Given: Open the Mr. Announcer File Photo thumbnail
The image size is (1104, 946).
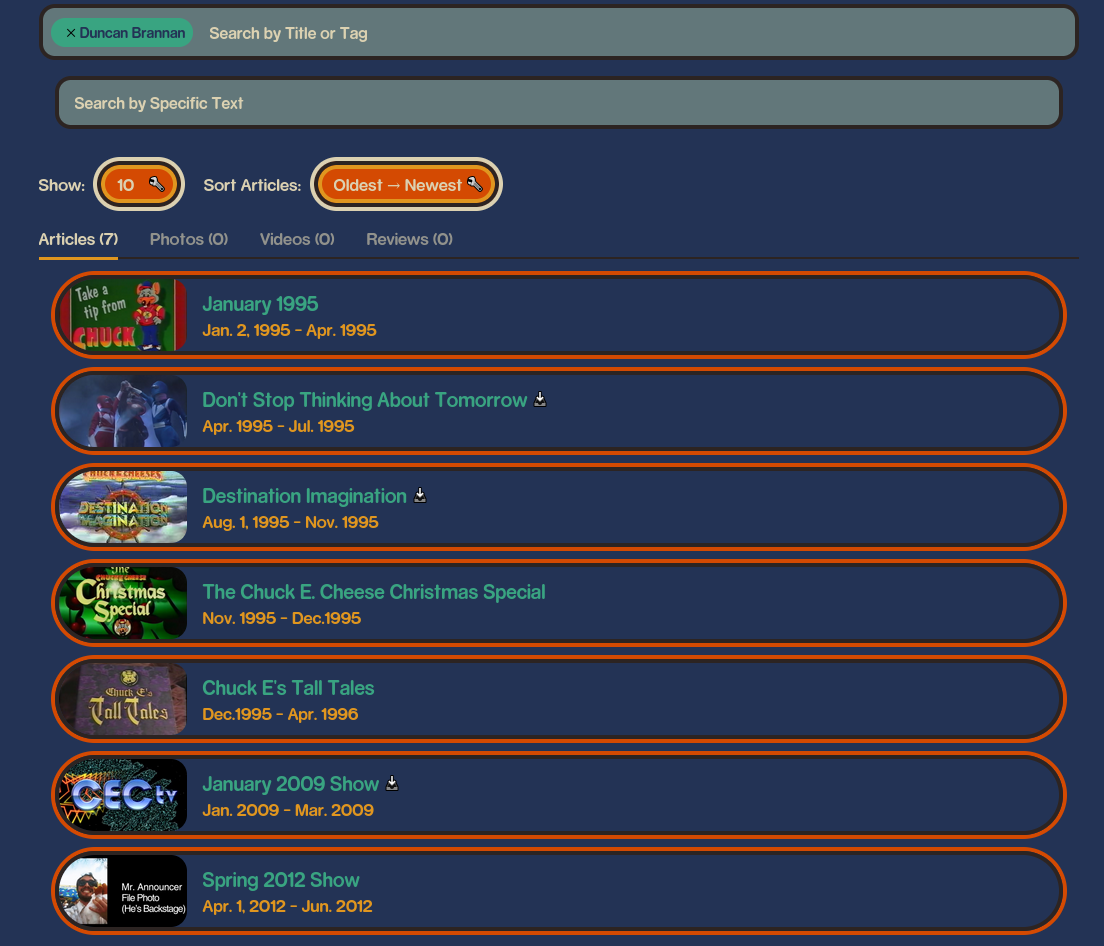Looking at the screenshot, I should [123, 891].
